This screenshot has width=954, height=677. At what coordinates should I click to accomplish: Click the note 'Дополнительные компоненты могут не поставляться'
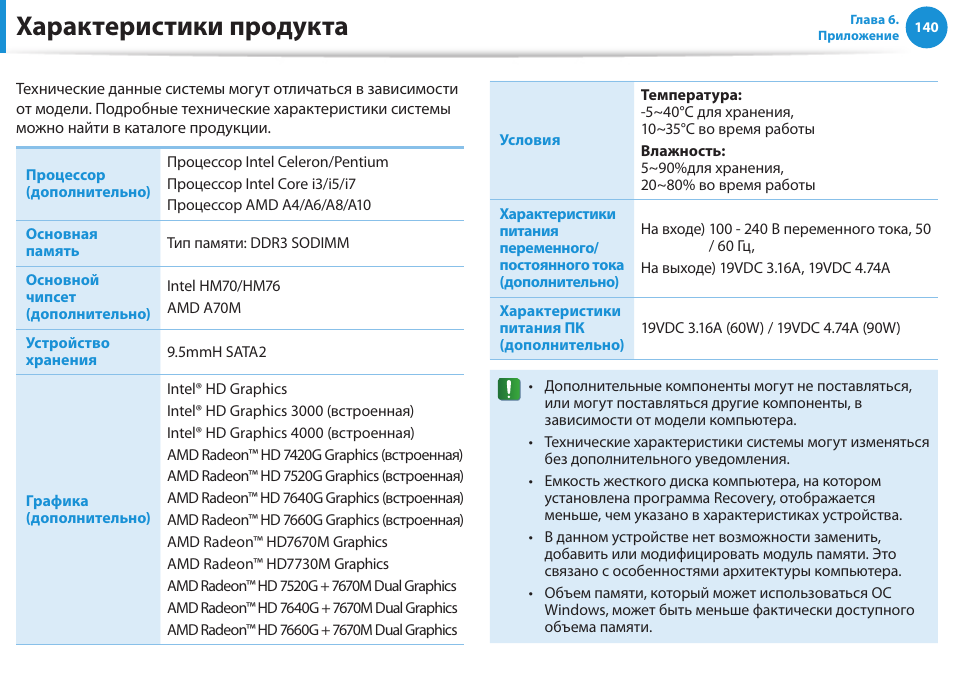[x=728, y=403]
